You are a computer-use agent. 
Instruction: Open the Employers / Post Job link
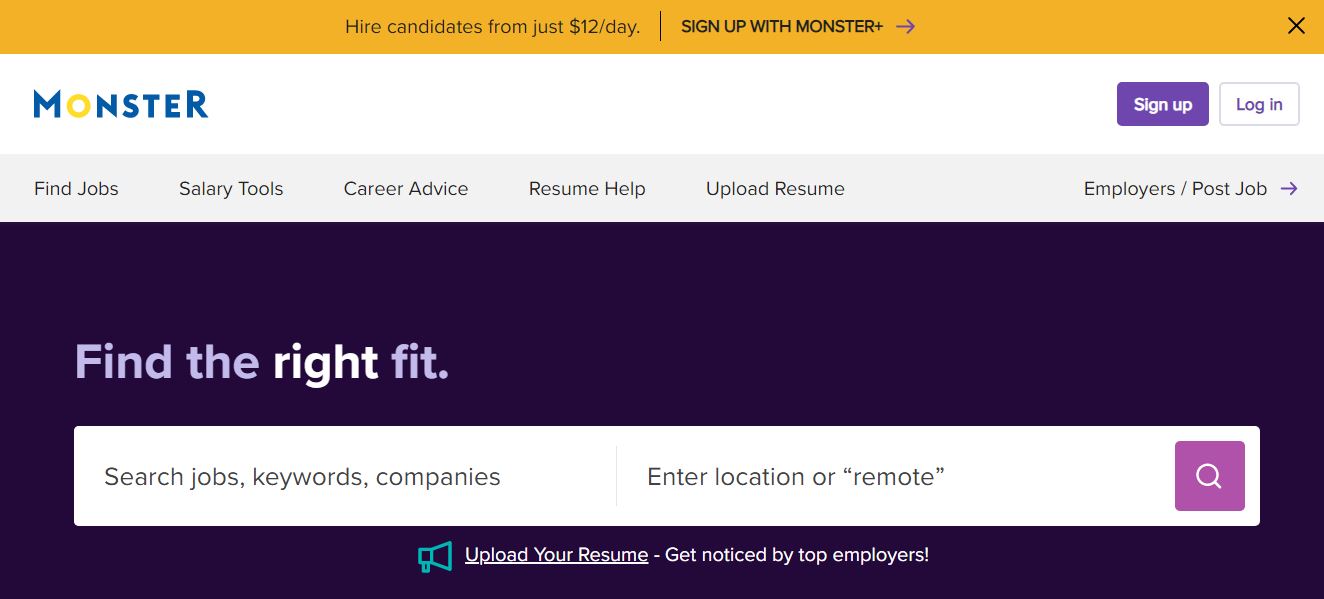(x=1175, y=188)
